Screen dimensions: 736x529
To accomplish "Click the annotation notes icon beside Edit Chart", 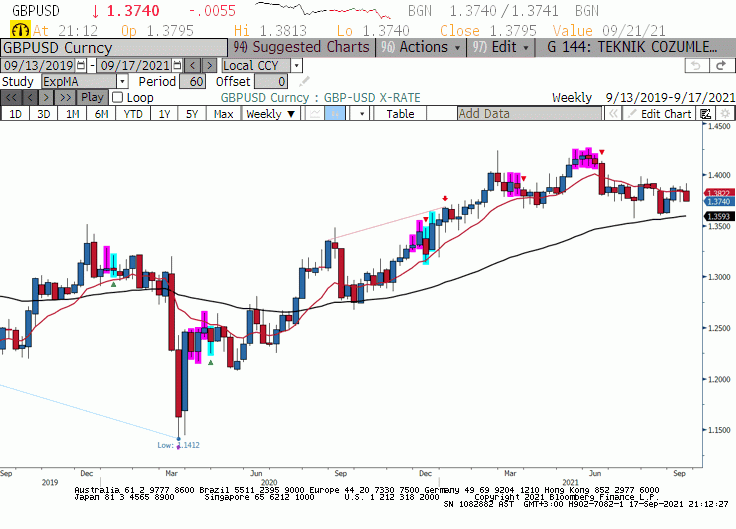I will pyautogui.click(x=706, y=114).
